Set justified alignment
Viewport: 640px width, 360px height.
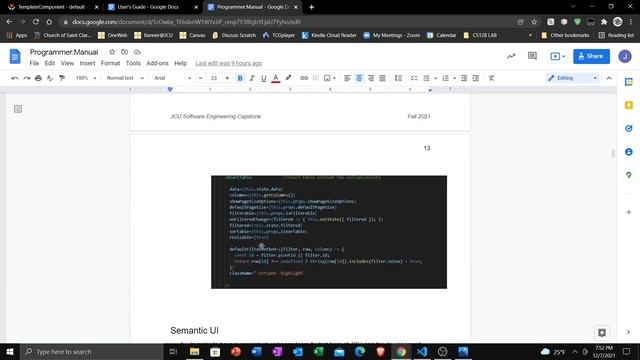382,78
